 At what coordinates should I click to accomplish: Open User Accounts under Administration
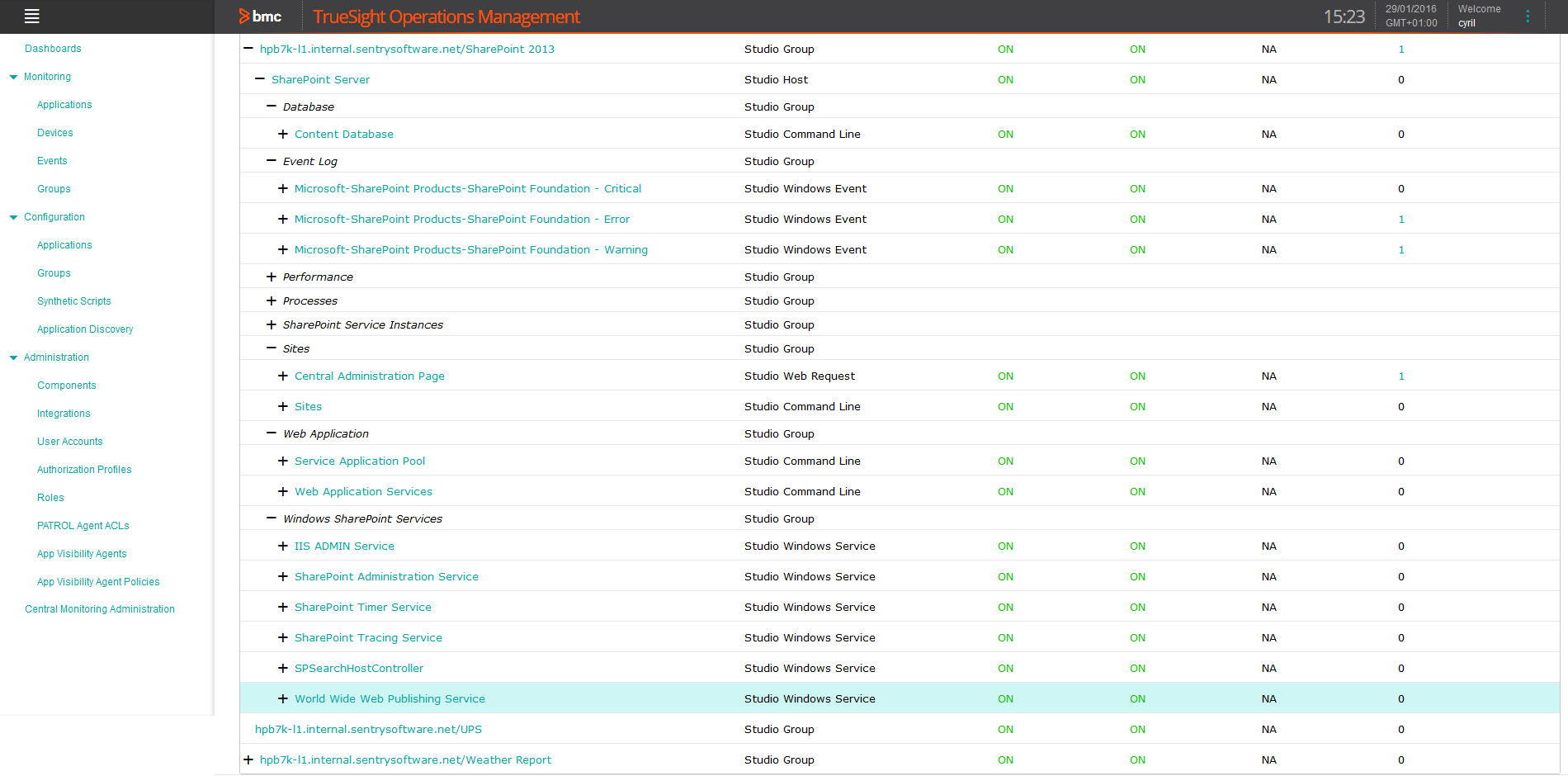click(70, 442)
